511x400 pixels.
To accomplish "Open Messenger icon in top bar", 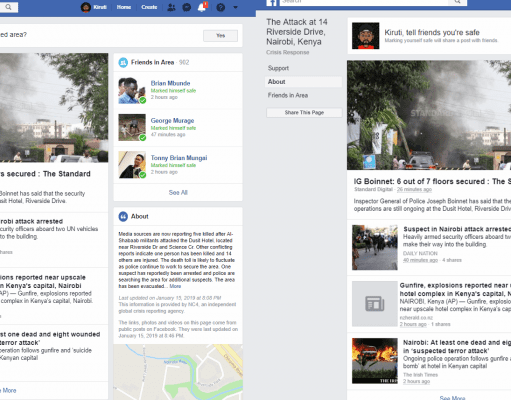I will pos(187,7).
